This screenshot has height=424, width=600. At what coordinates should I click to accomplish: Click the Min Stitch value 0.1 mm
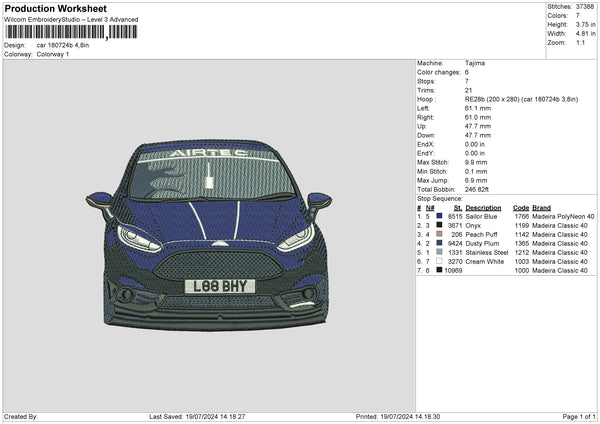476,171
